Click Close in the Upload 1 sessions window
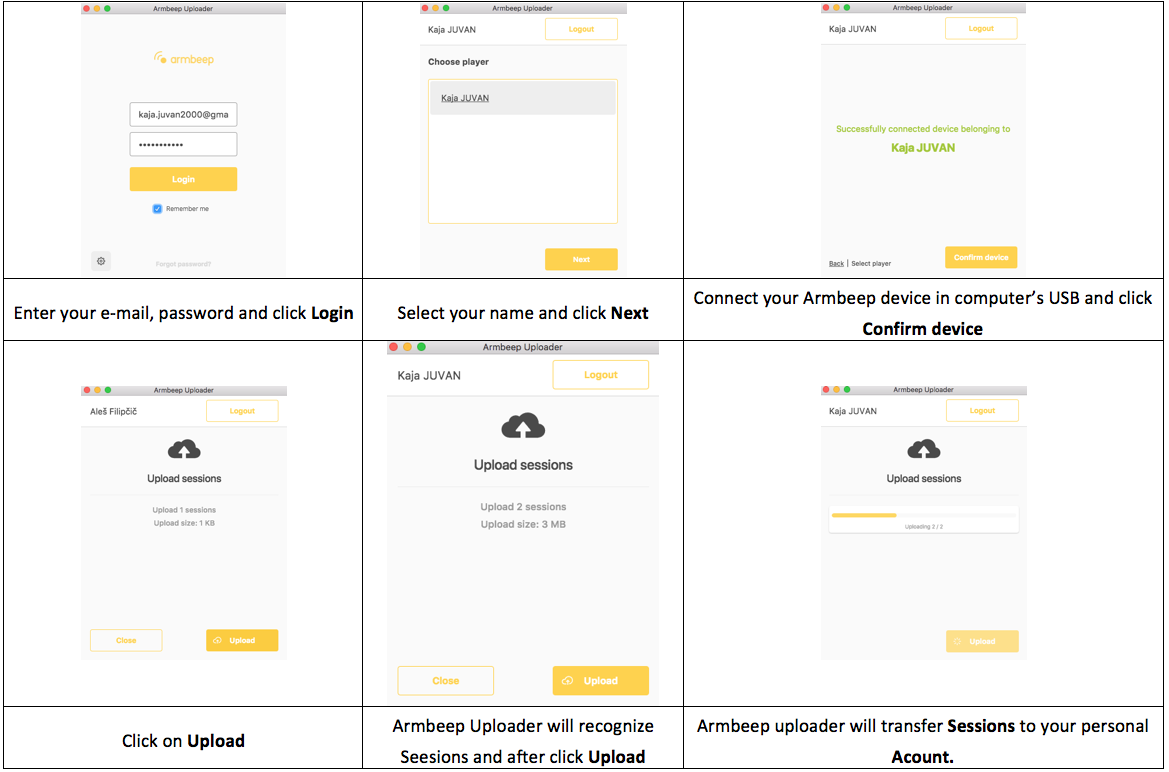Screen dimensions: 1169x772 [x=126, y=640]
